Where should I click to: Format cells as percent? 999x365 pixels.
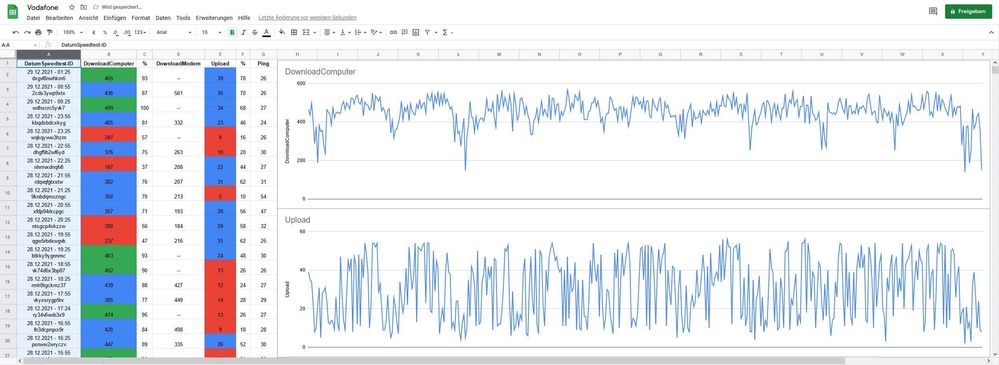point(104,32)
